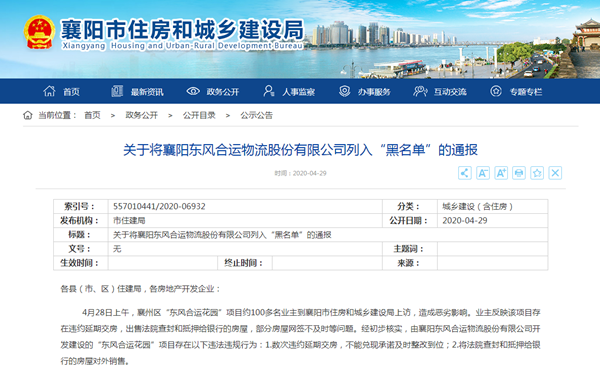Open the 专题专栏 navigation menu
The height and width of the screenshot is (370, 600).
(526, 92)
